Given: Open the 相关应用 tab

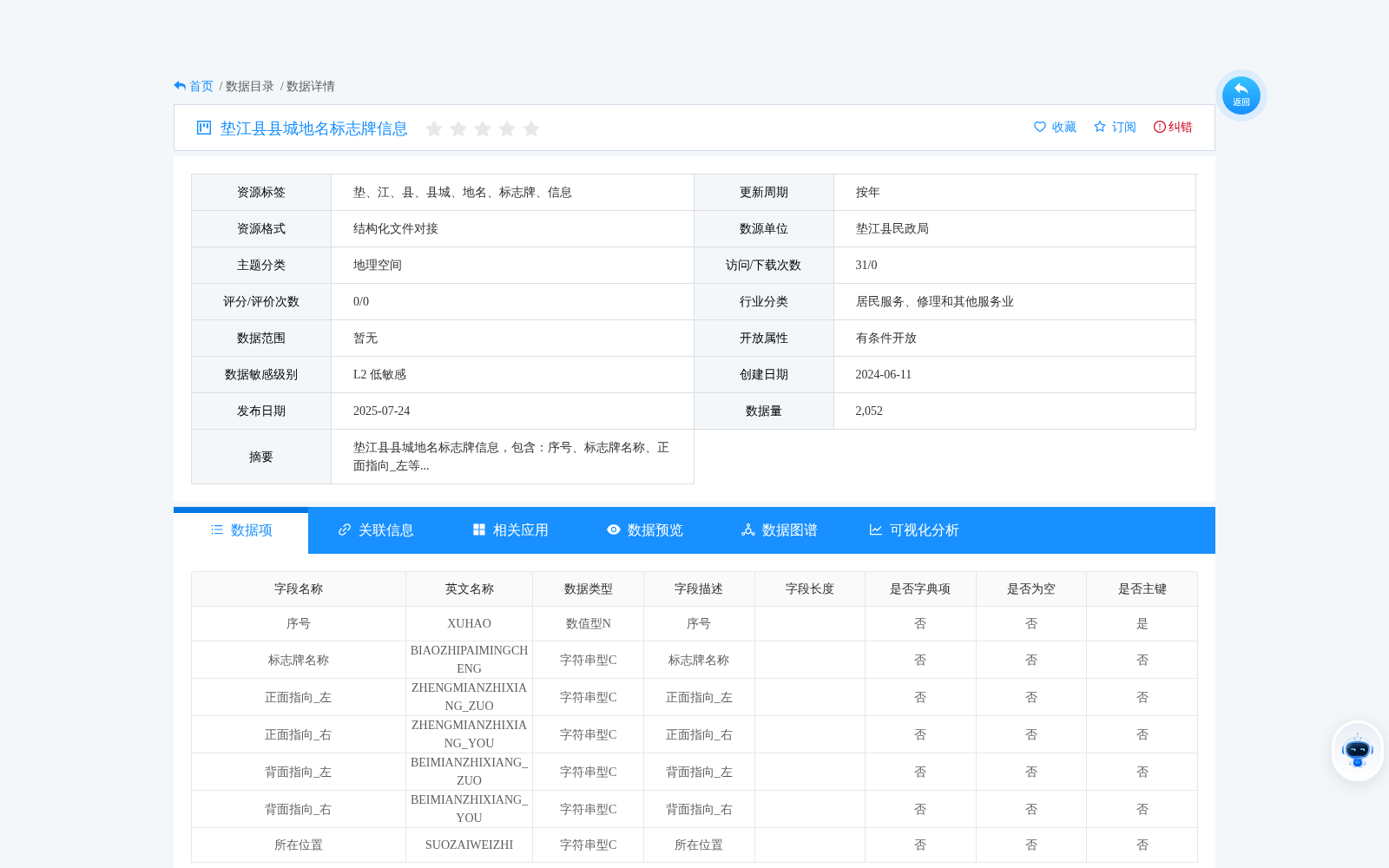Looking at the screenshot, I should tap(510, 530).
